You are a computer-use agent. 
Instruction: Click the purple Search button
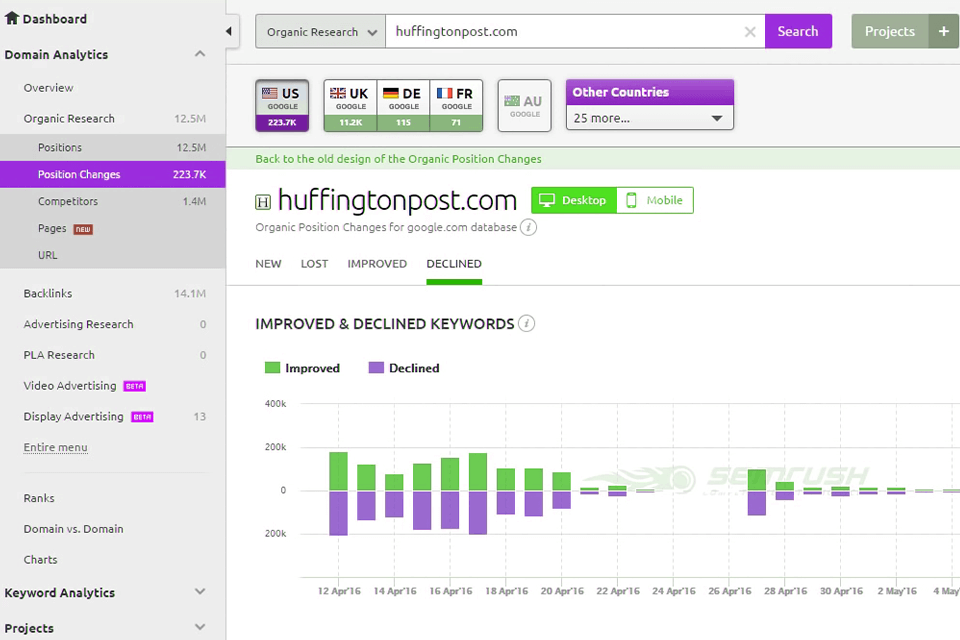coord(798,31)
